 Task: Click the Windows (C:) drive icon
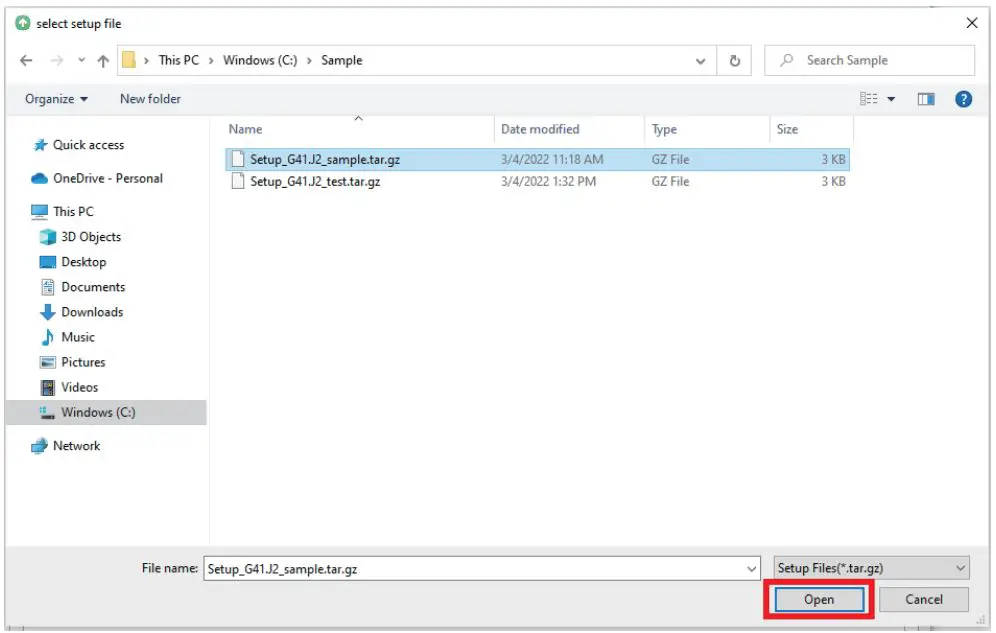[x=48, y=413]
